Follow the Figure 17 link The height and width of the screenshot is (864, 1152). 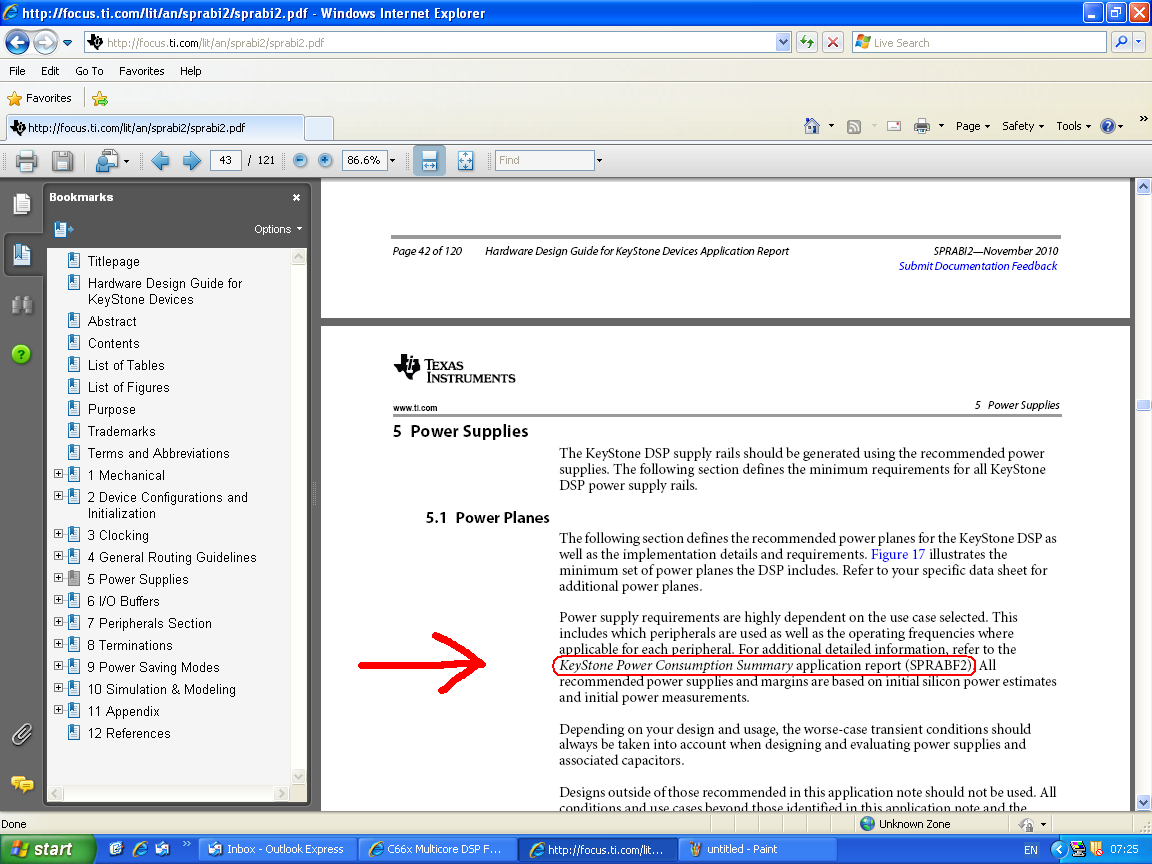pyautogui.click(x=898, y=554)
